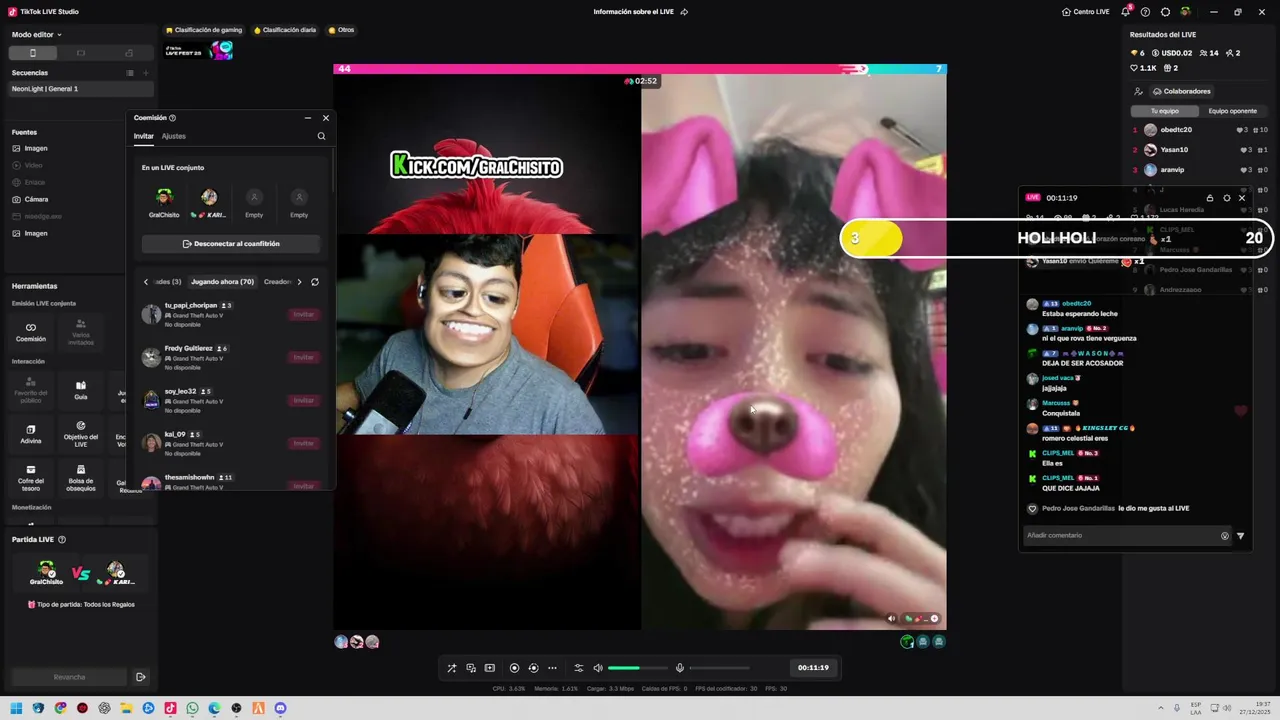Open the sequences list view icon
Screen dimensions: 1280x720
coord(130,73)
